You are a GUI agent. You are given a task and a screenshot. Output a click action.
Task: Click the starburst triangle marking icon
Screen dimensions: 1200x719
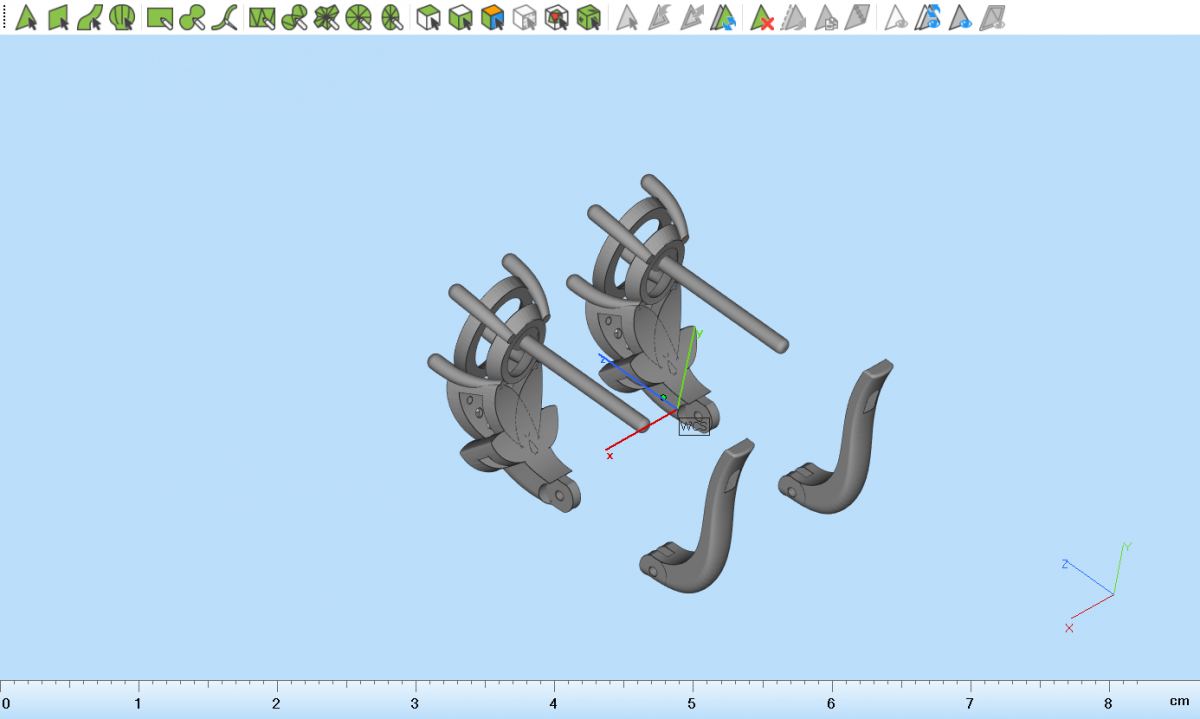coord(326,17)
